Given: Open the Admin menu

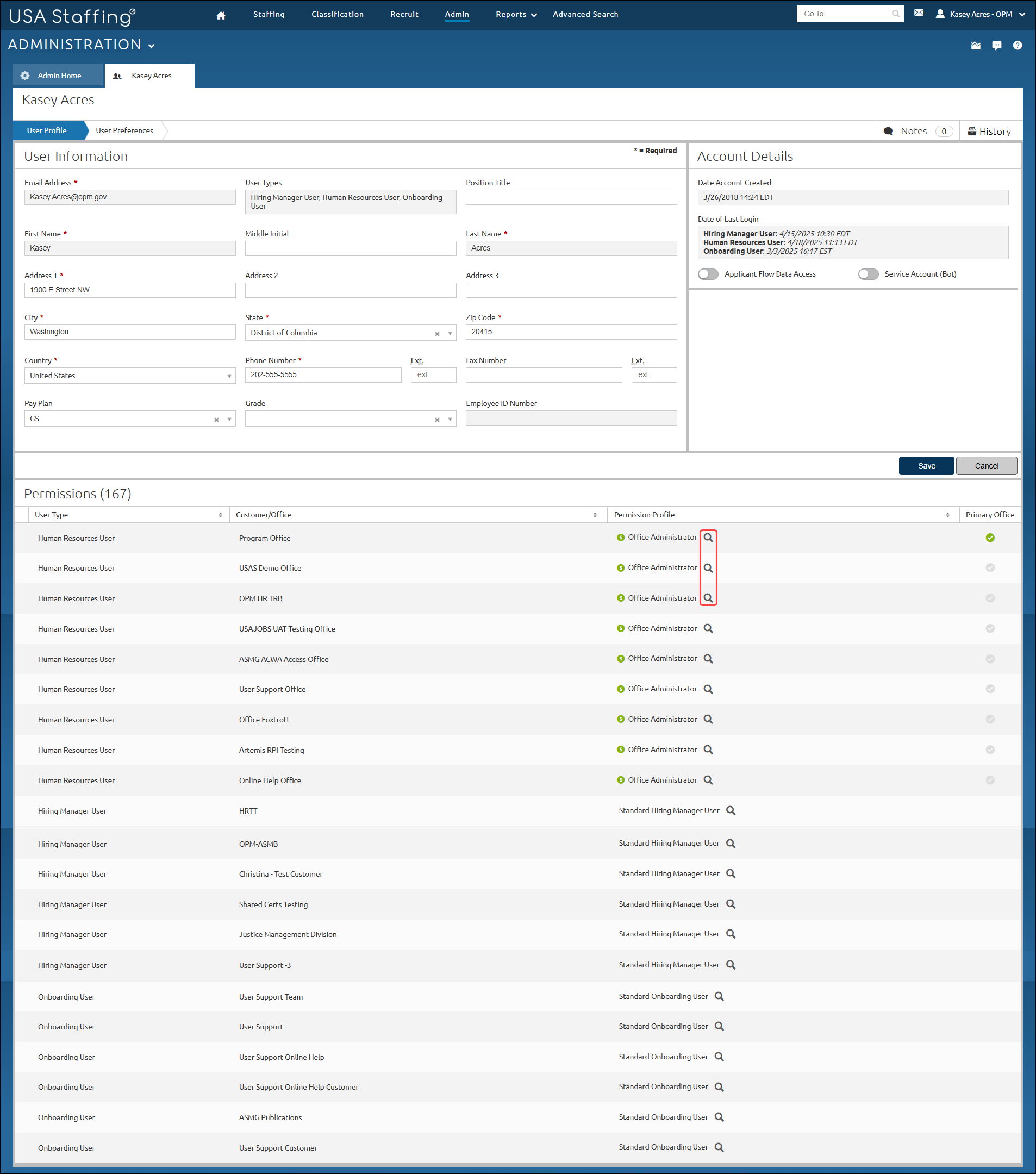Looking at the screenshot, I should tap(457, 14).
